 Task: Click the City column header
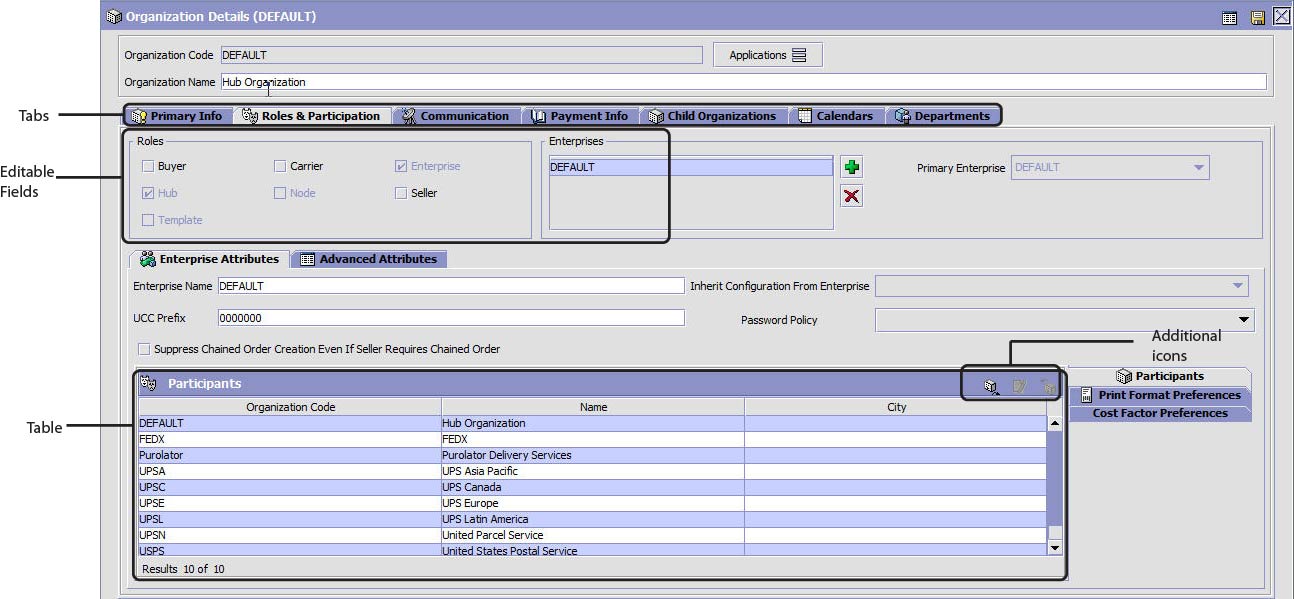[896, 407]
